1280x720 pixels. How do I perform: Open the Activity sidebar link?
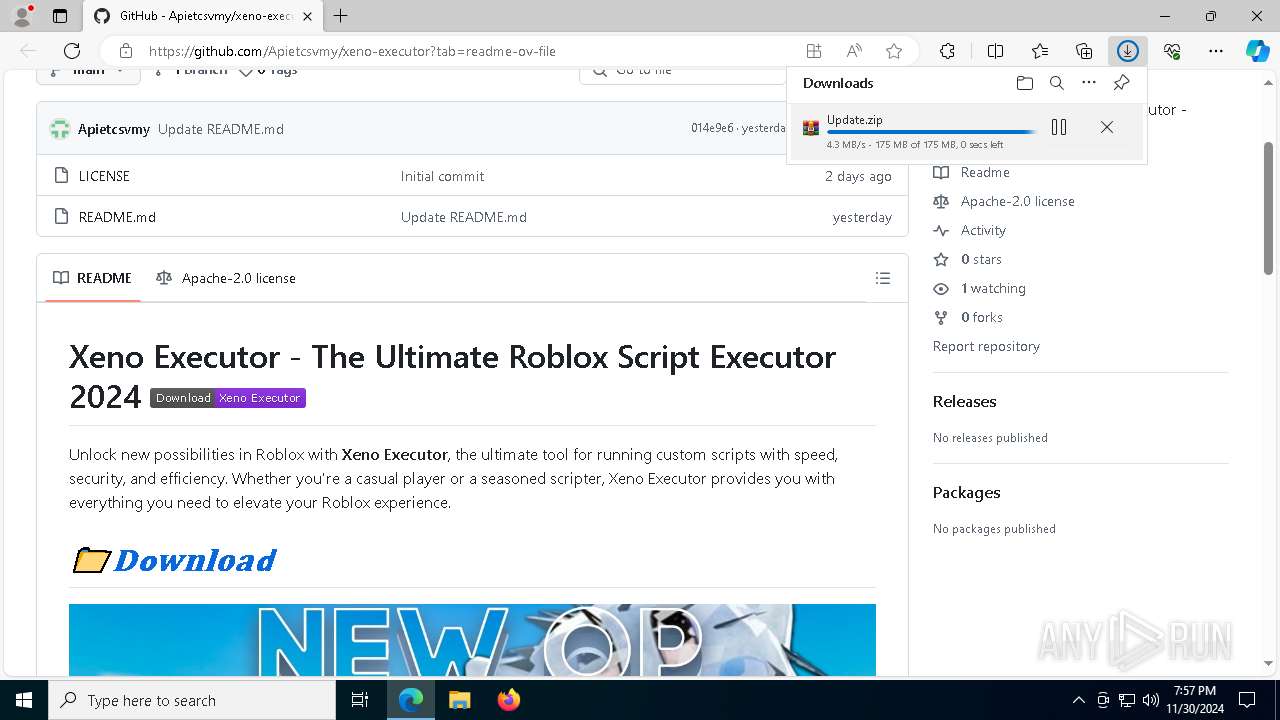(970, 230)
